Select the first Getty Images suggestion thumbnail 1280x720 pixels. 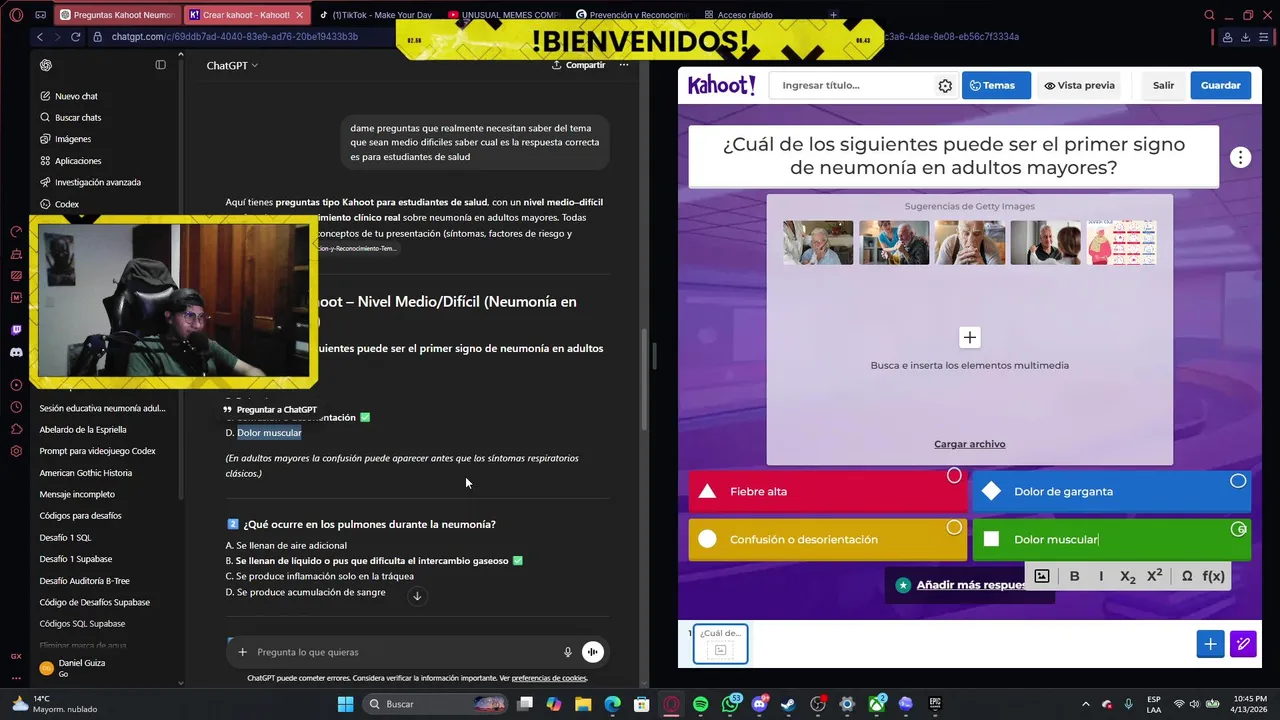[x=818, y=243]
